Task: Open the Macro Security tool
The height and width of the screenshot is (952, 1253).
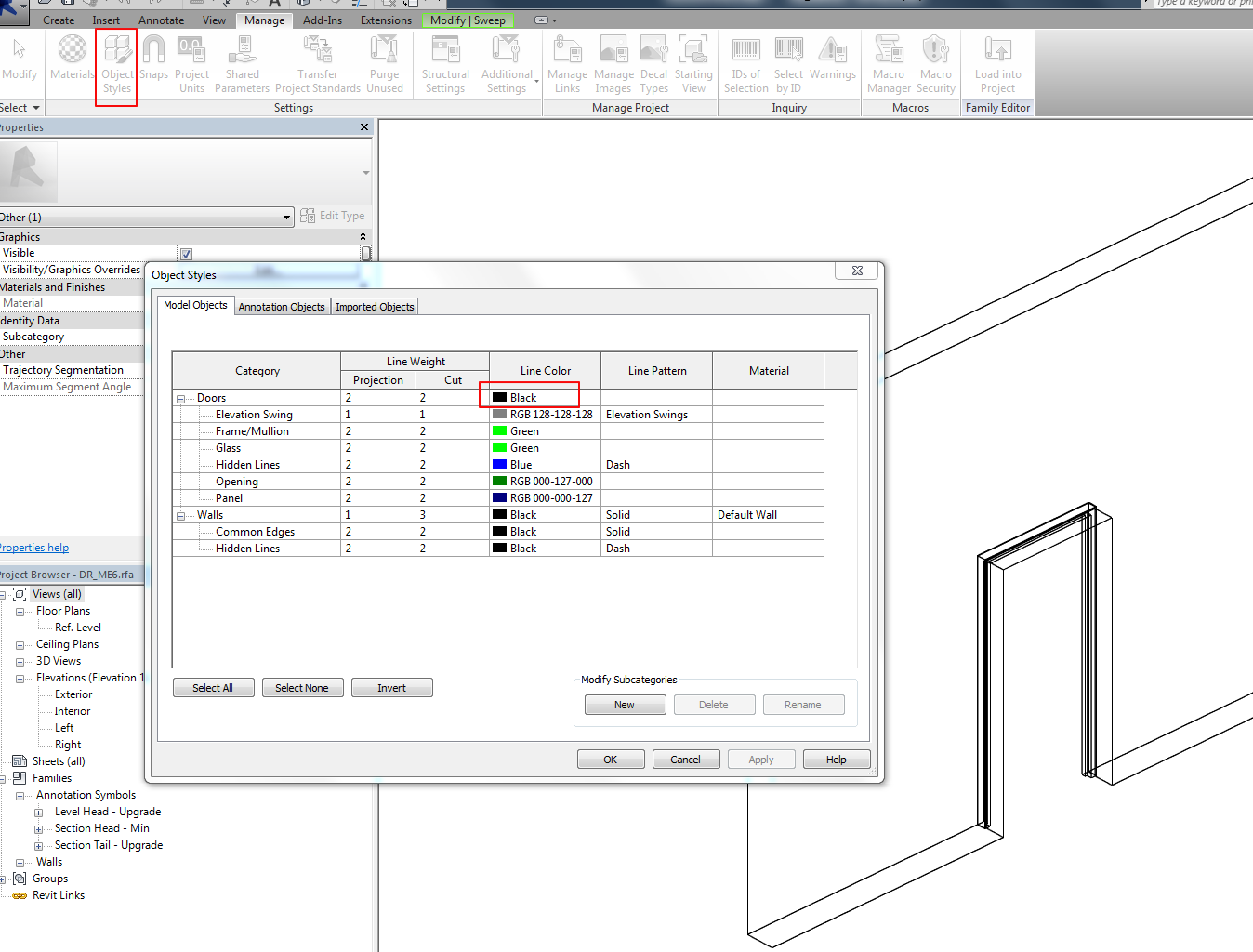Action: tap(936, 63)
